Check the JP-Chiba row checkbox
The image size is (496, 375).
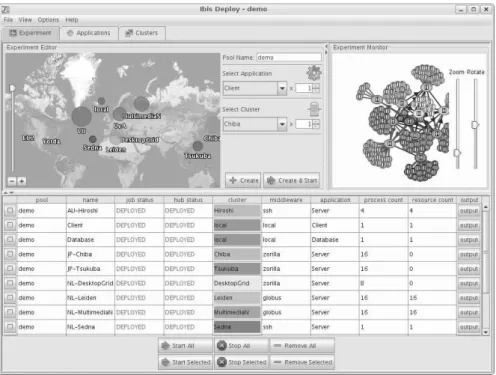pos(10,254)
